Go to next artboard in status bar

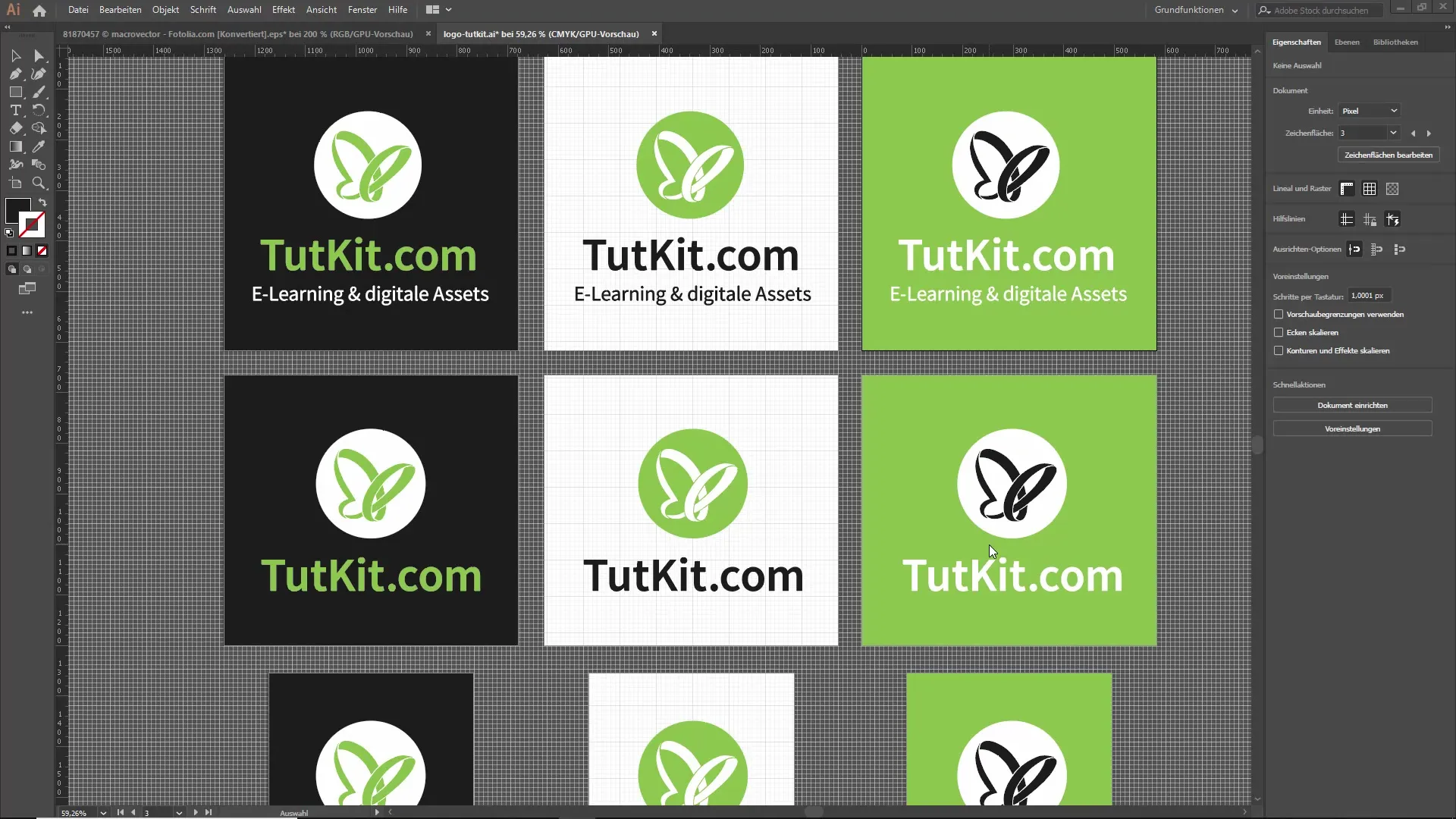coord(196,812)
